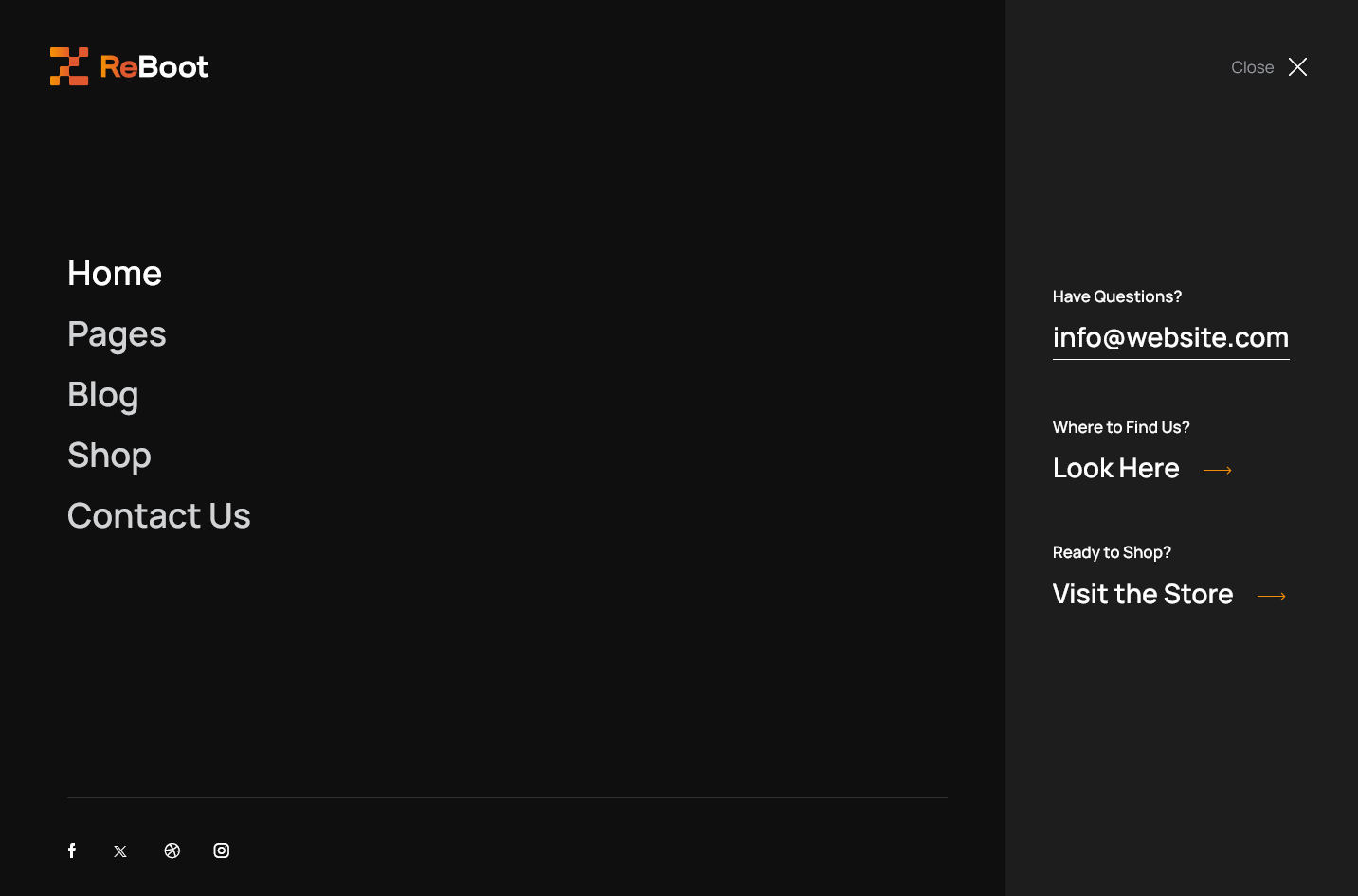Screen dimensions: 1358x896
Task: Click the Close text label
Action: (x=1253, y=67)
